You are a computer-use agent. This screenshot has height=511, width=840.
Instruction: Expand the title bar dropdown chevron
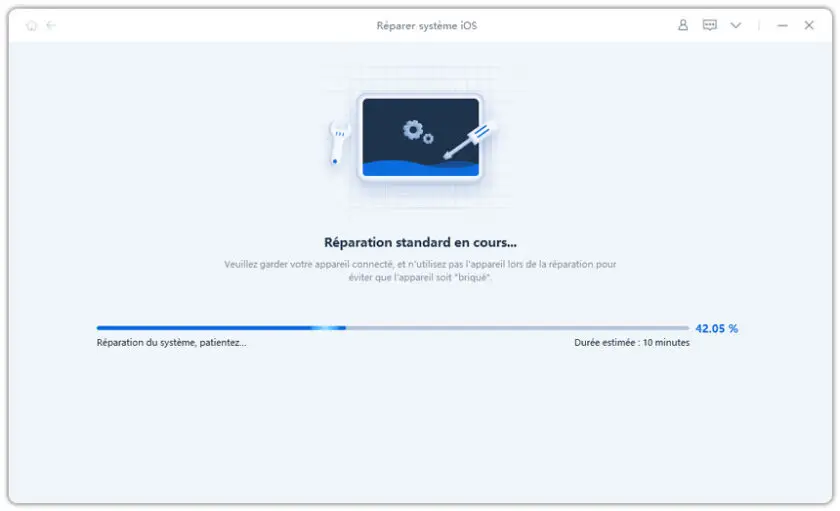(736, 25)
